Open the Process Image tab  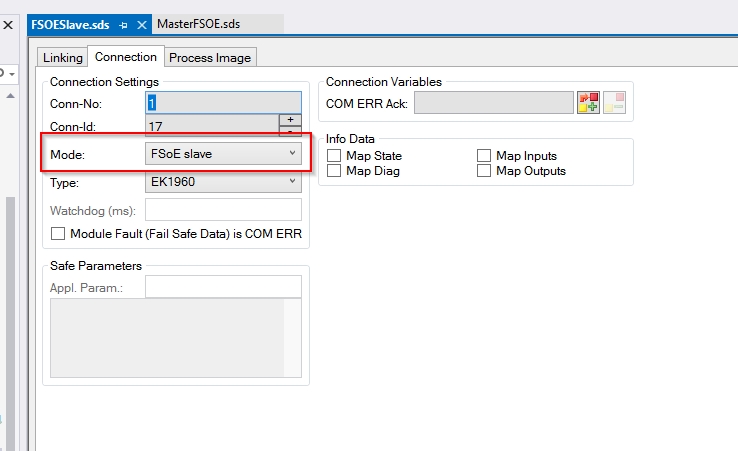click(211, 57)
